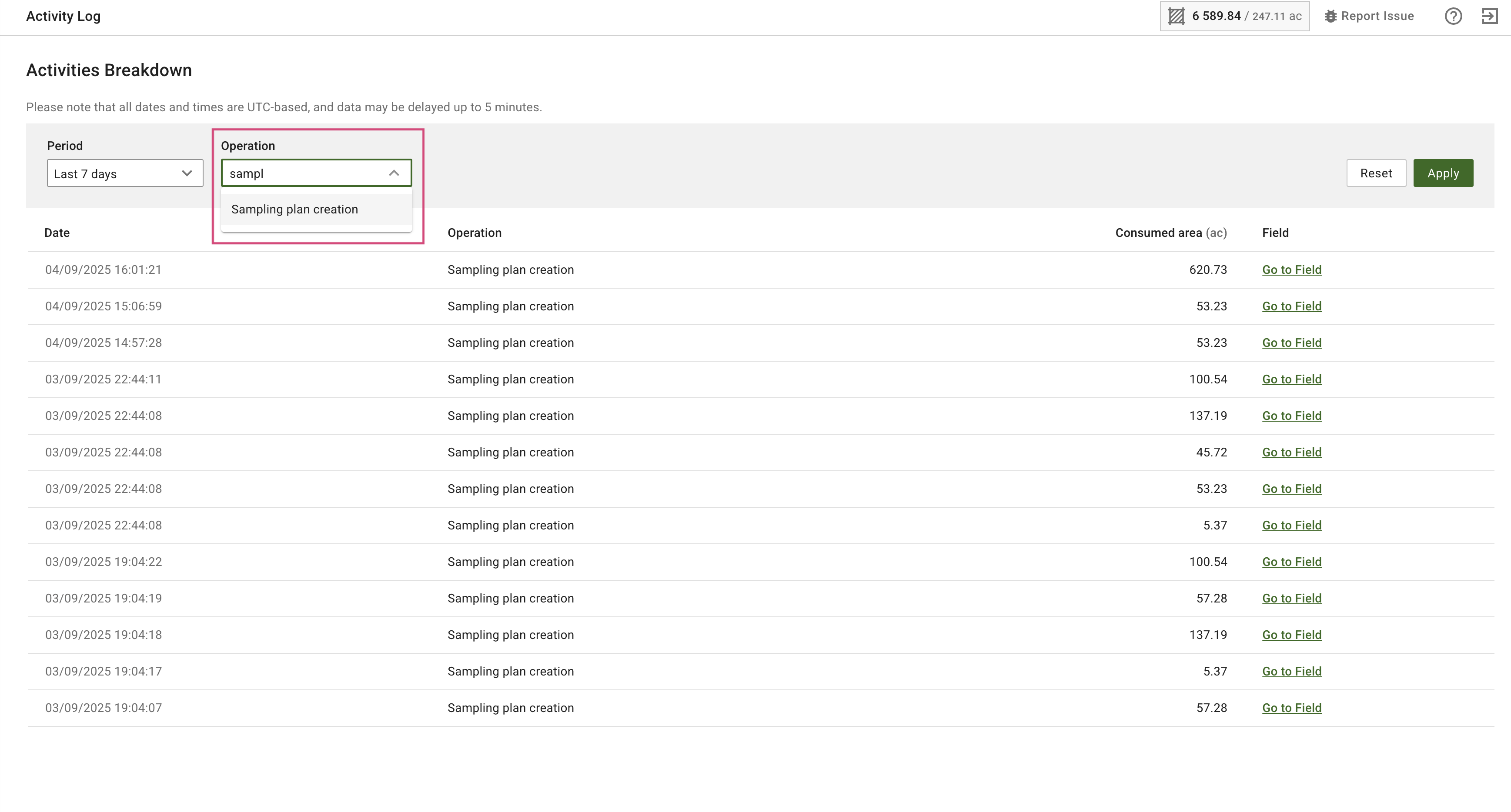Click the hatched area usage icon
The height and width of the screenshot is (812, 1511).
pos(1176,16)
